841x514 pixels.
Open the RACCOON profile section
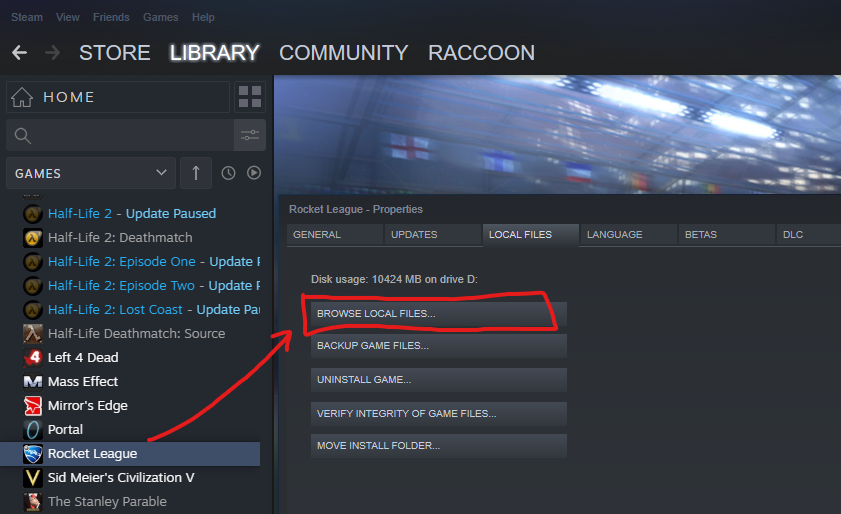click(481, 53)
